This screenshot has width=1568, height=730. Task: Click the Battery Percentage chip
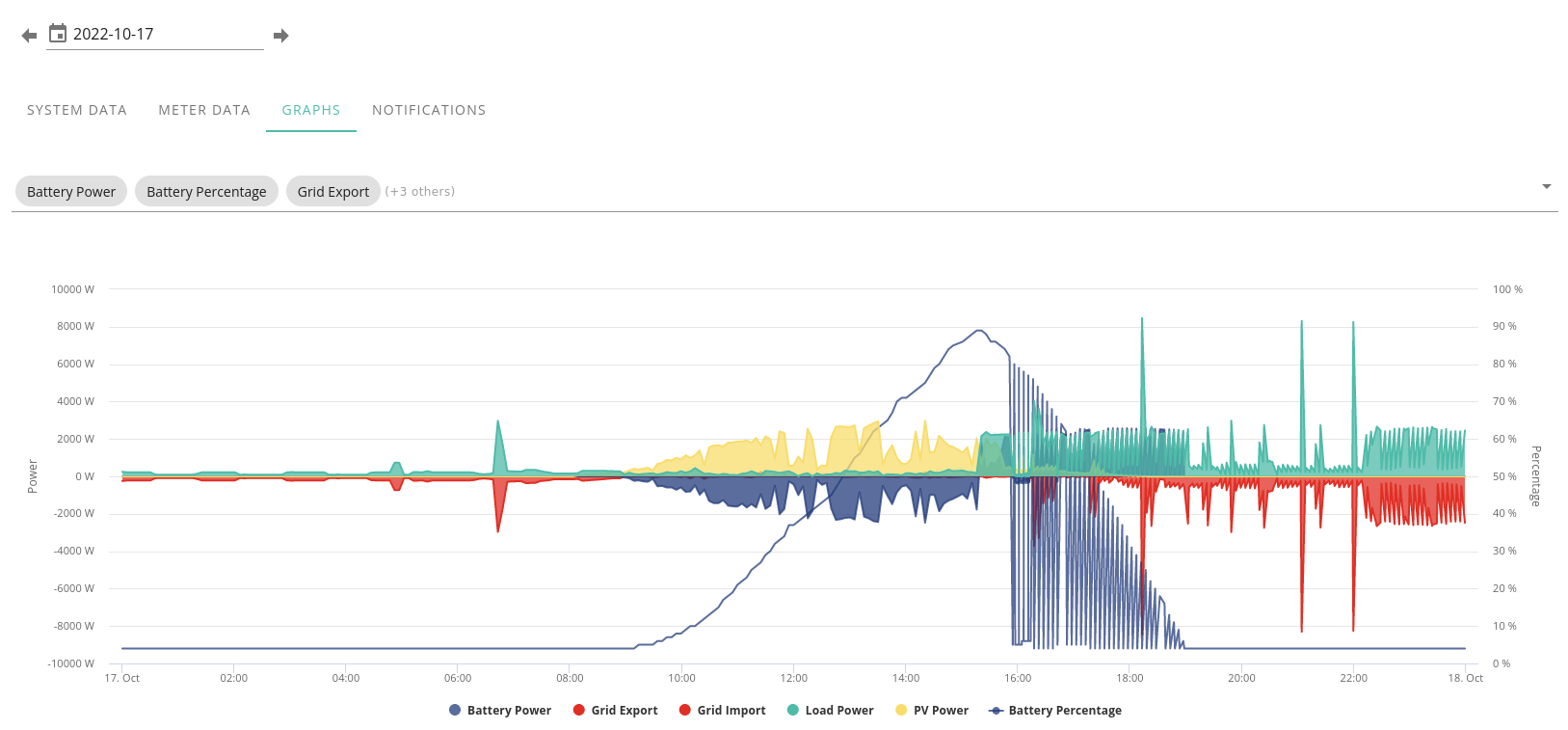tap(206, 191)
